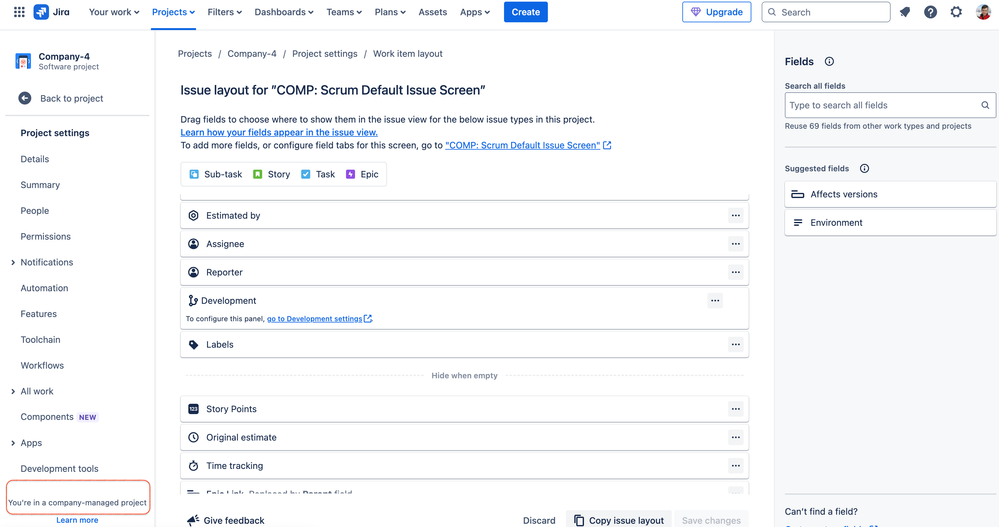Image resolution: width=999 pixels, height=527 pixels.
Task: Open the notifications bell icon
Action: point(905,12)
